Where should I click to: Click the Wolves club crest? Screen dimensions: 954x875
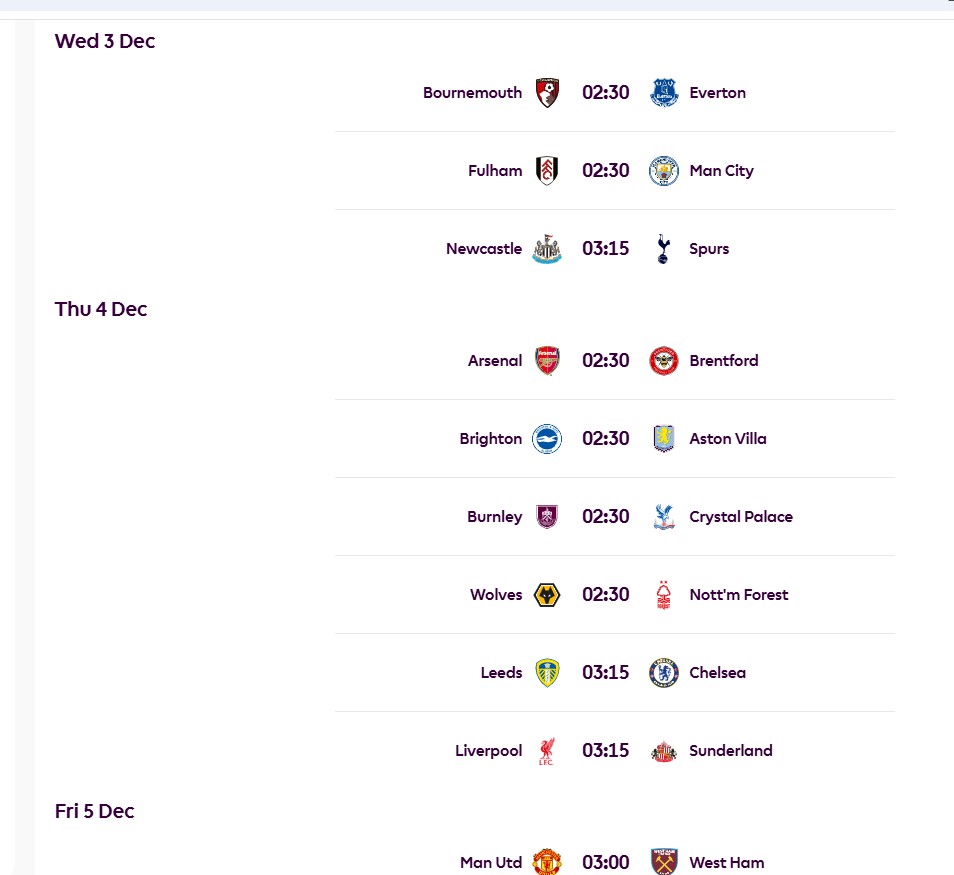[547, 594]
